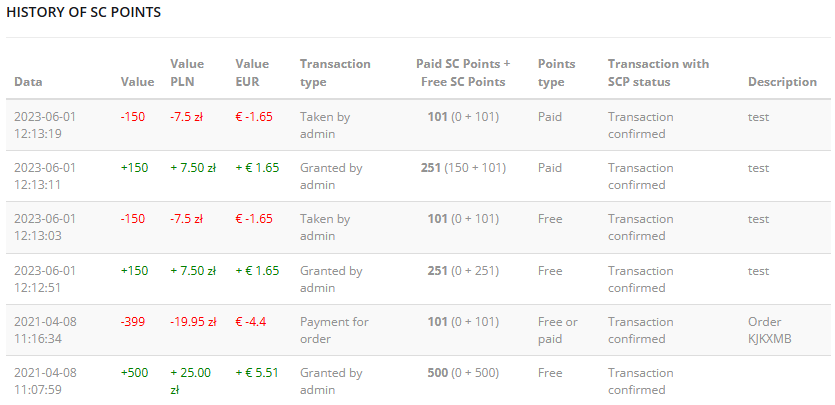Click the Paid SC Points + Free SC Points header
The height and width of the screenshot is (405, 835).
pyautogui.click(x=463, y=73)
